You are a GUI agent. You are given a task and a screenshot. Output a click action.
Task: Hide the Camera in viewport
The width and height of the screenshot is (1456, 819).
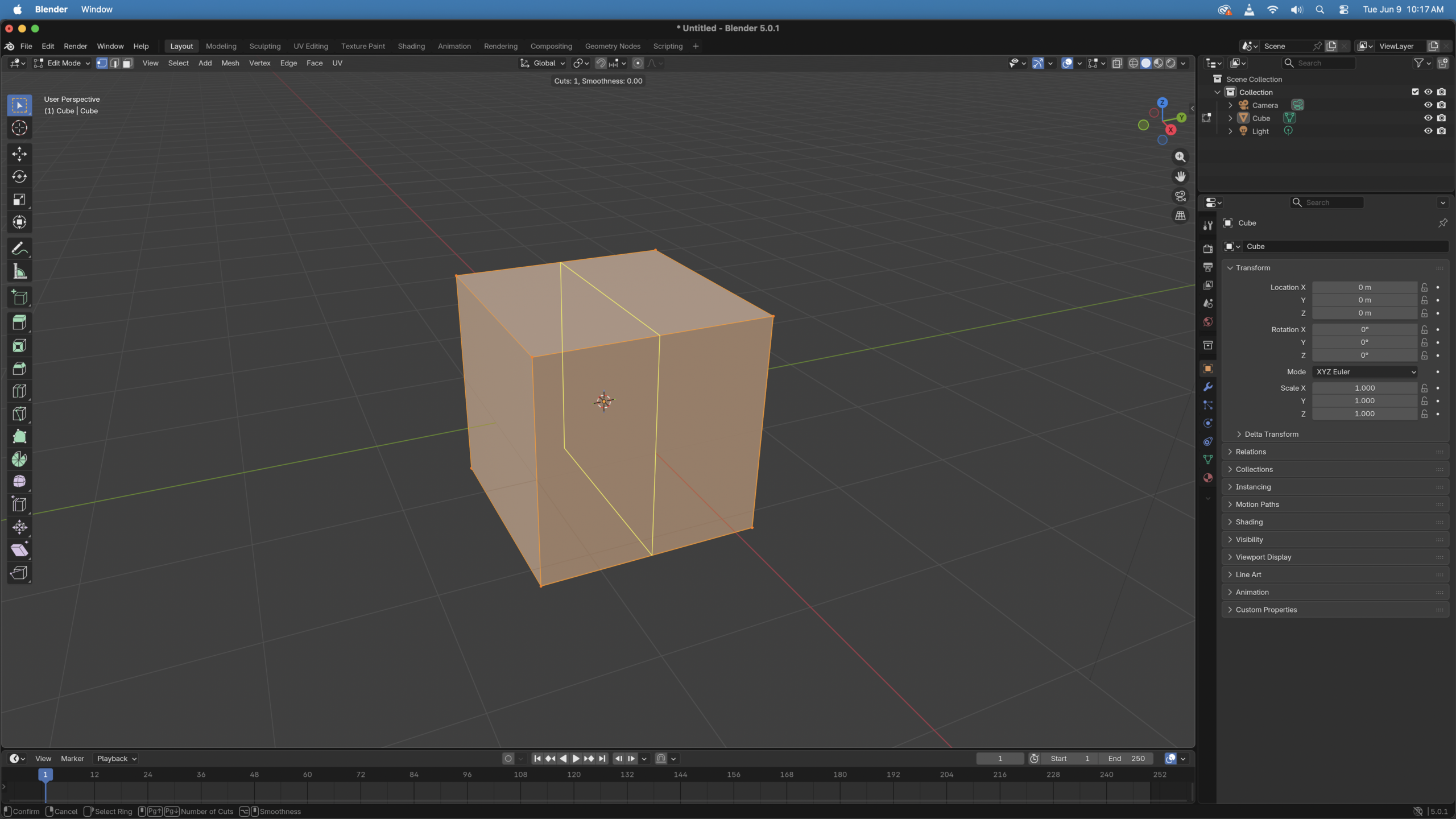(1428, 105)
